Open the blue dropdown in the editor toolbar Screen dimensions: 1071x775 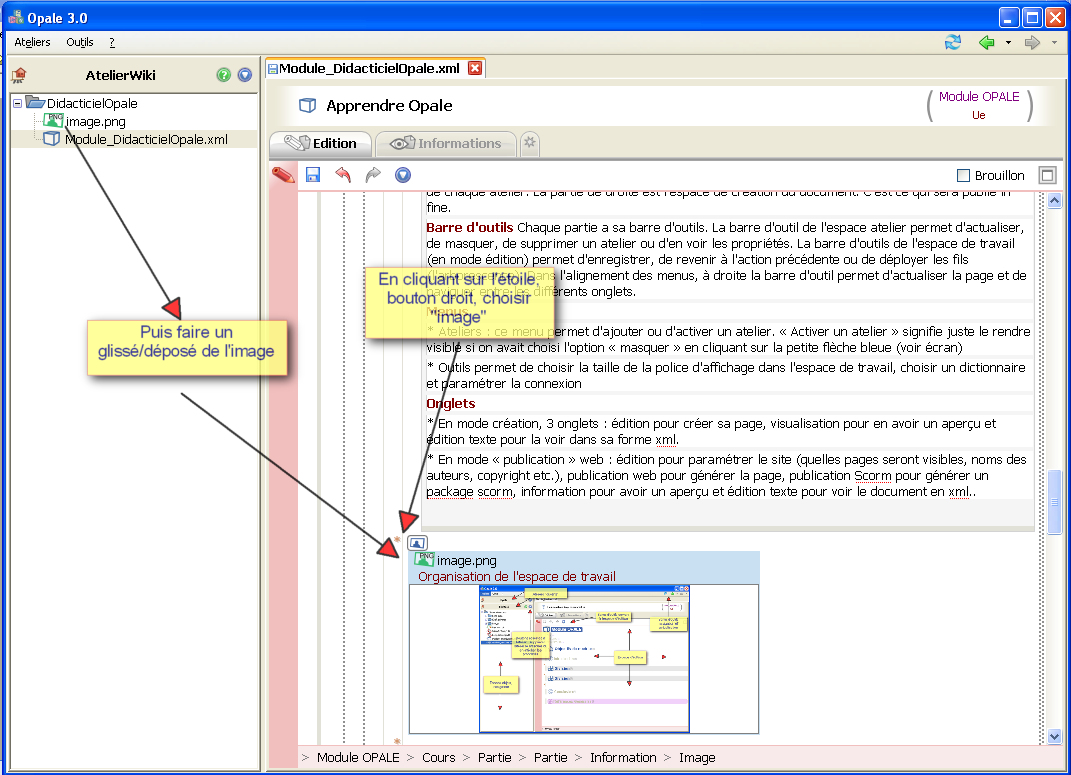[403, 175]
